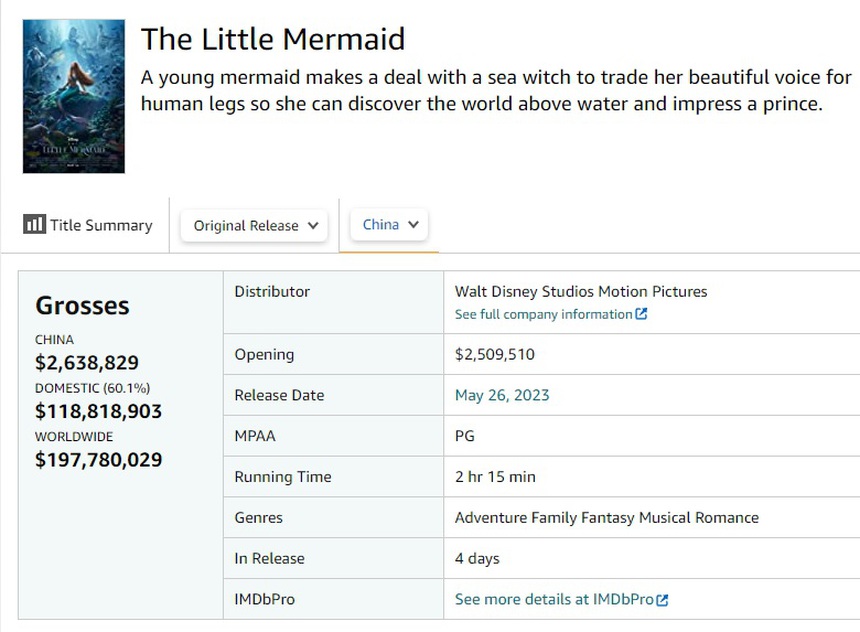The image size is (860, 632).
Task: Open the China region dropdown
Action: 389,224
